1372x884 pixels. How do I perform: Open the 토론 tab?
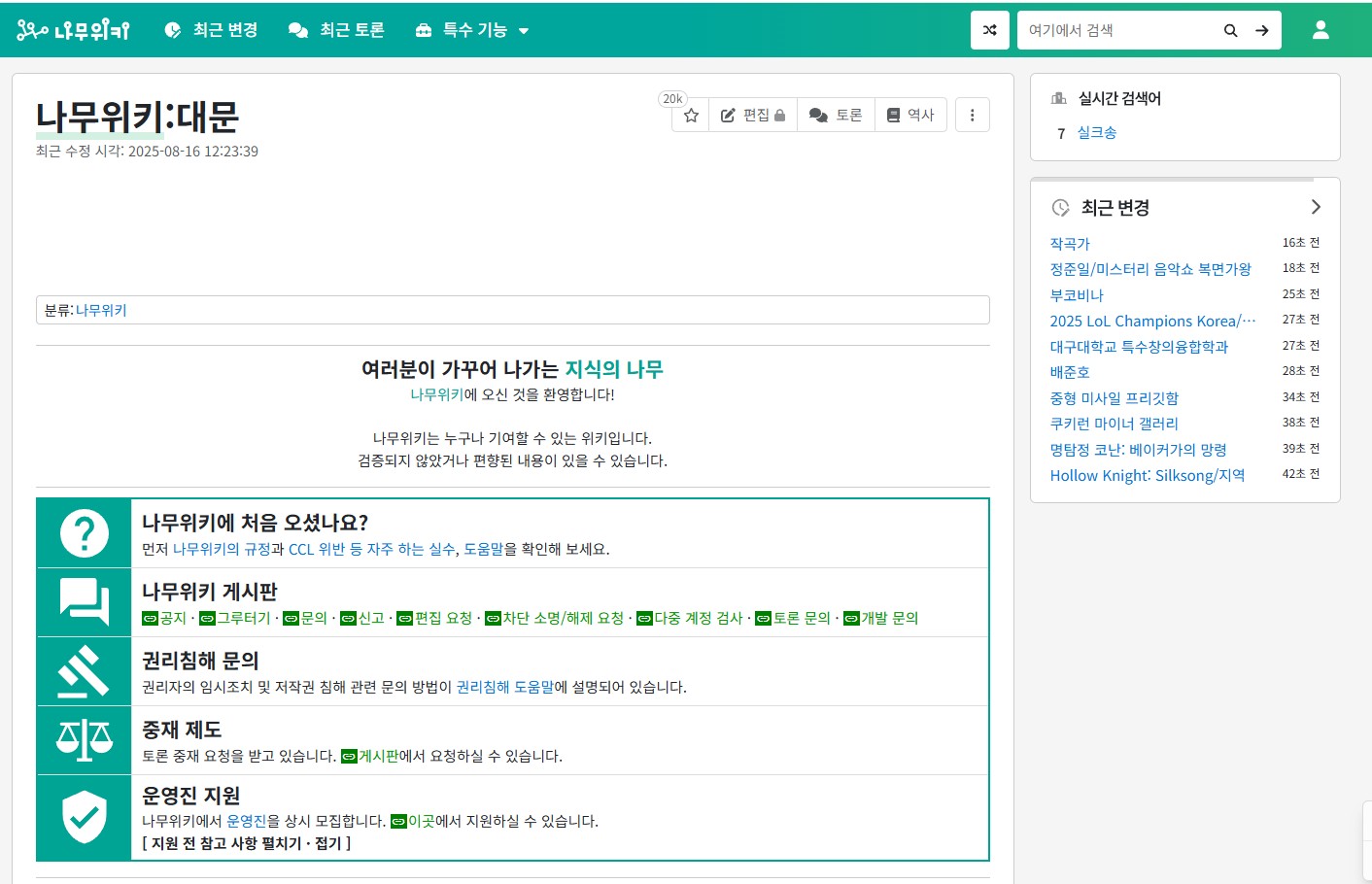(x=836, y=116)
